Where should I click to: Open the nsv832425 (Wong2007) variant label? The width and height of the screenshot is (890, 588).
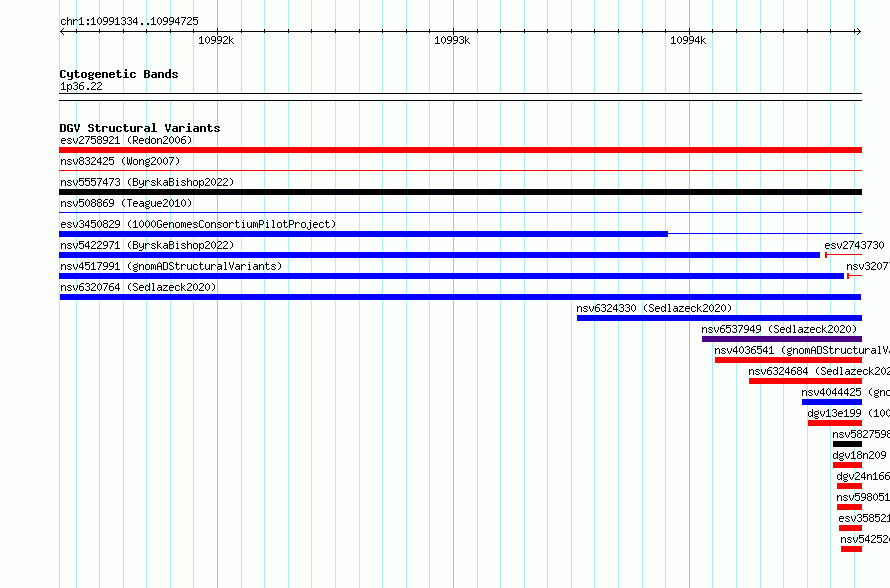coord(120,161)
